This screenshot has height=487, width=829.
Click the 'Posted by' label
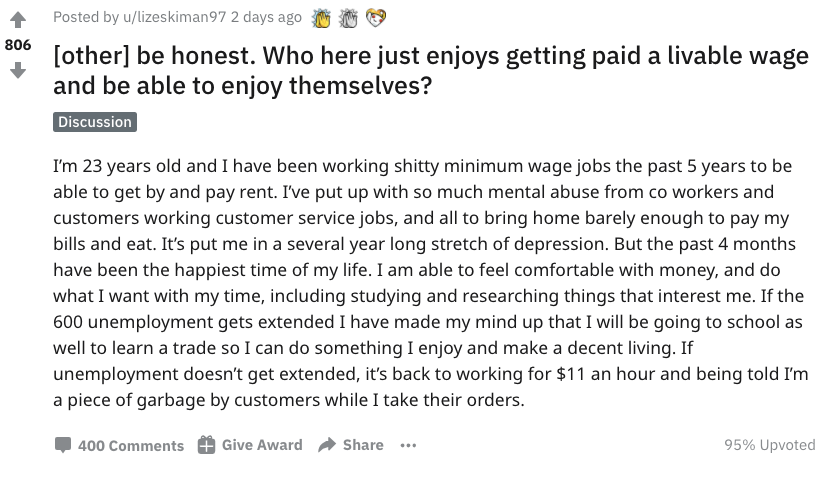(x=86, y=17)
